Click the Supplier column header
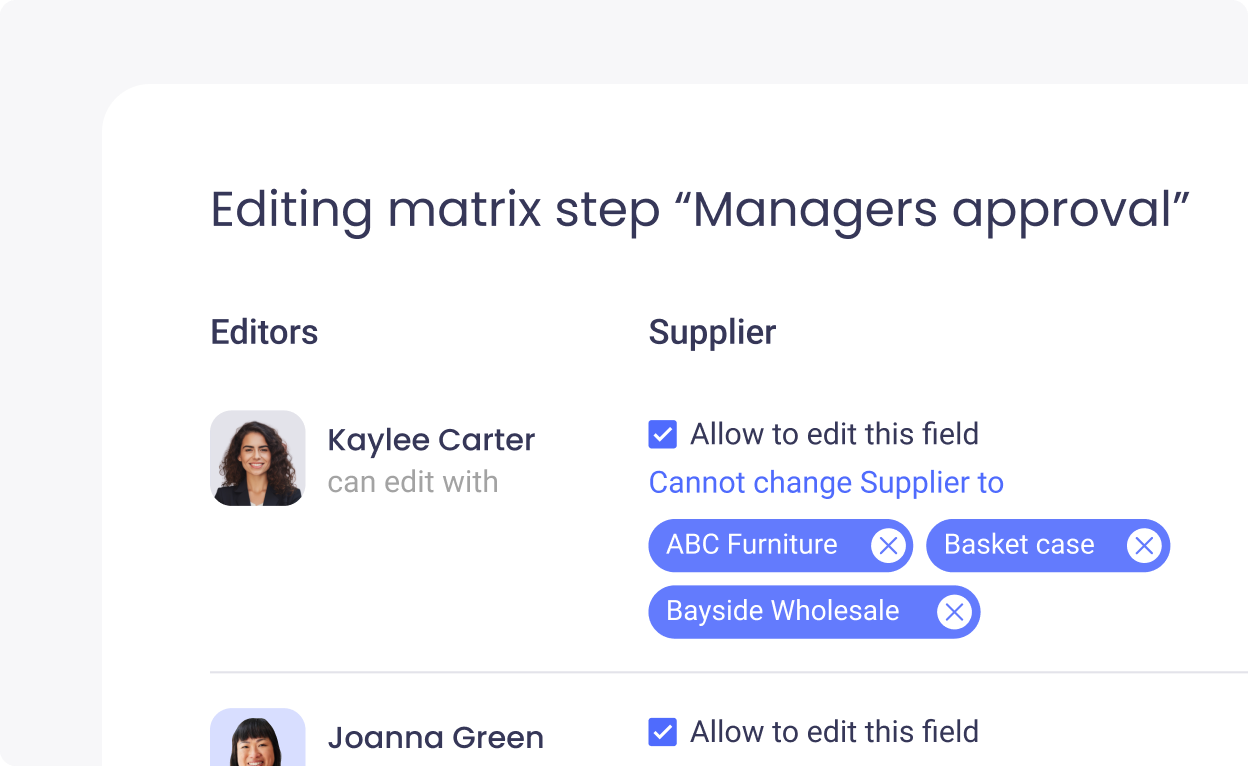Viewport: 1248px width, 766px height. click(x=712, y=332)
